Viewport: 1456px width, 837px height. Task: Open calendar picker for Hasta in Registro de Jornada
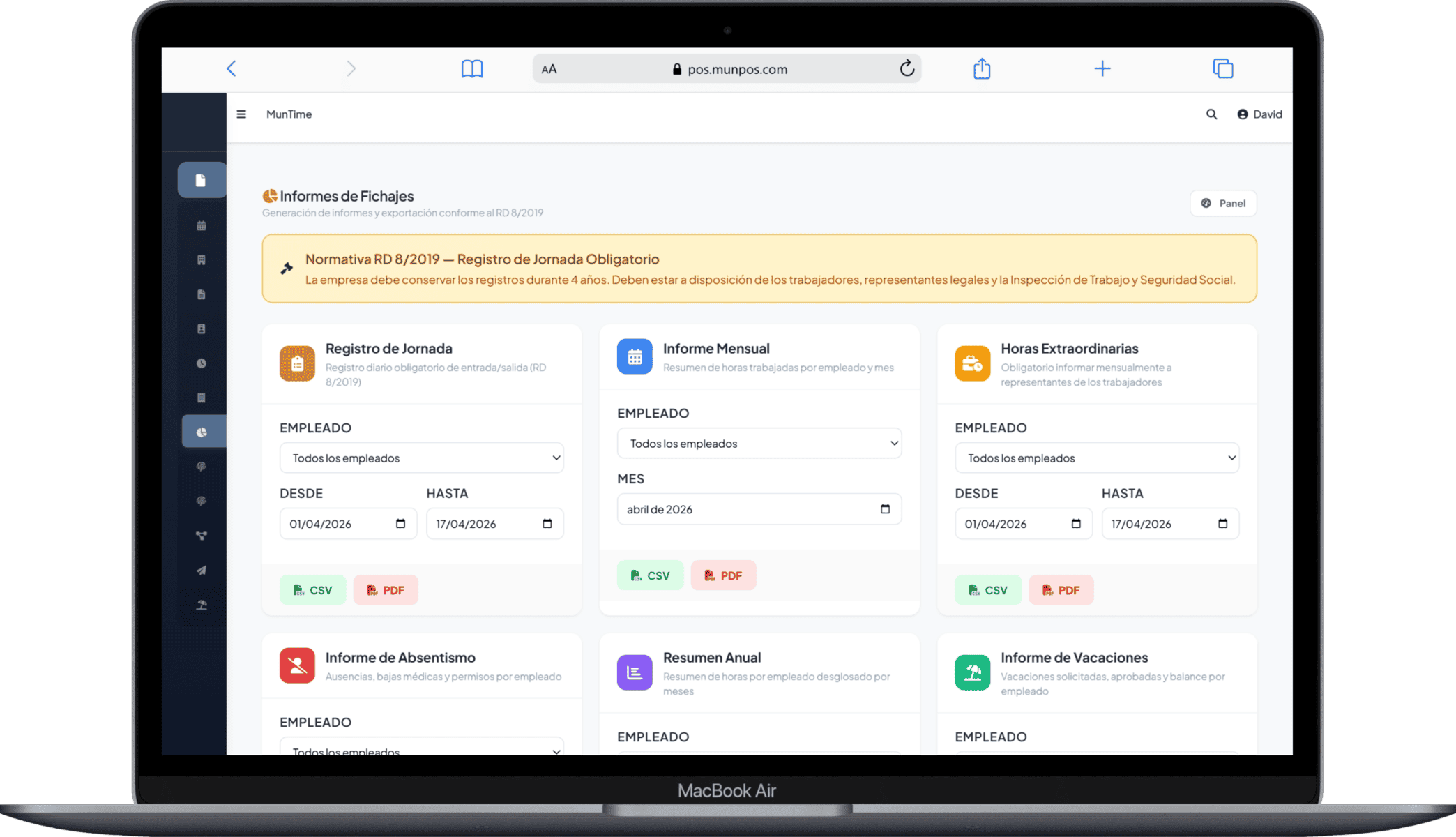coord(547,524)
